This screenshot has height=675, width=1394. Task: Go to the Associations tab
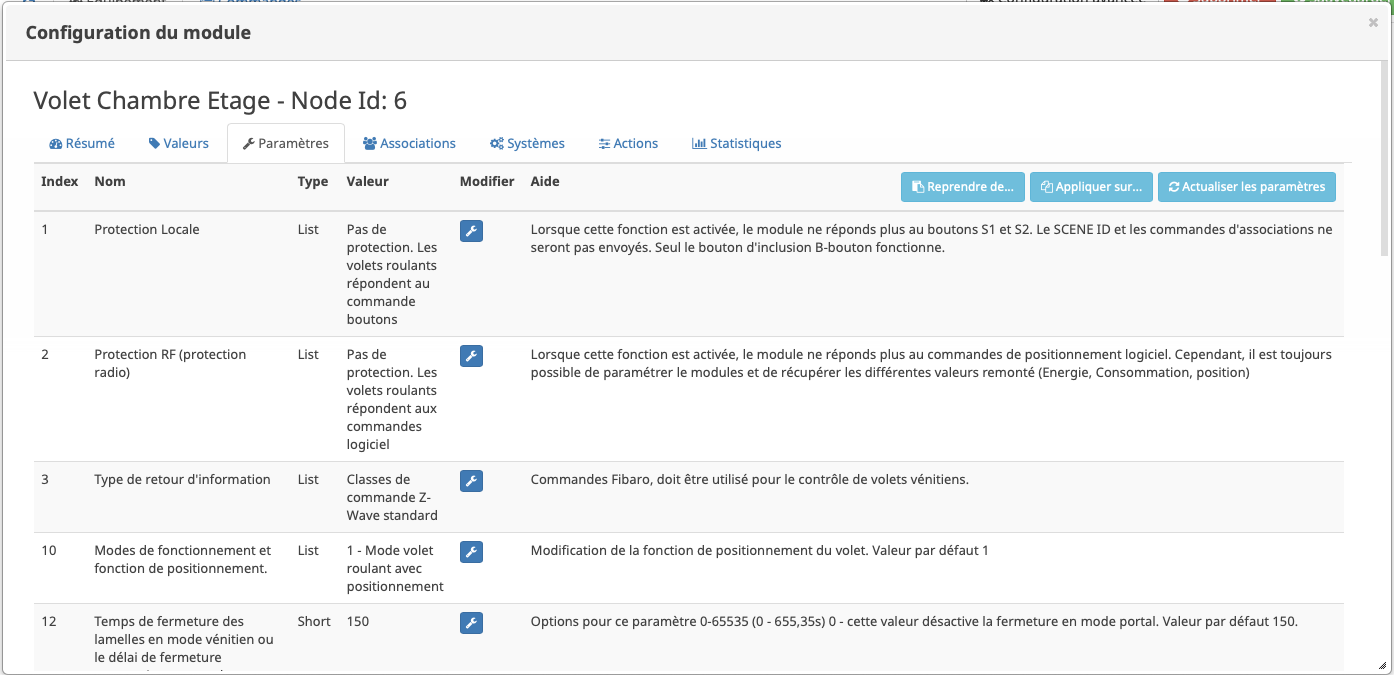(409, 143)
